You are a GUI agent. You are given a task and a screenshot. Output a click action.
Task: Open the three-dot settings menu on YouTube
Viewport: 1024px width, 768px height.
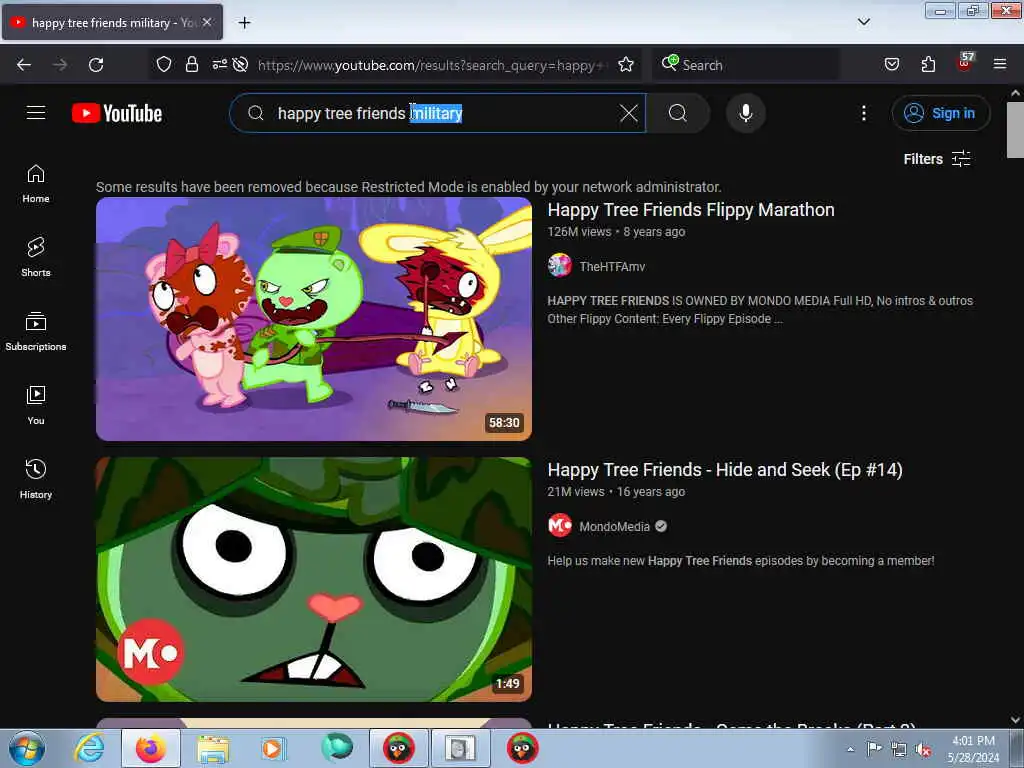coord(863,113)
